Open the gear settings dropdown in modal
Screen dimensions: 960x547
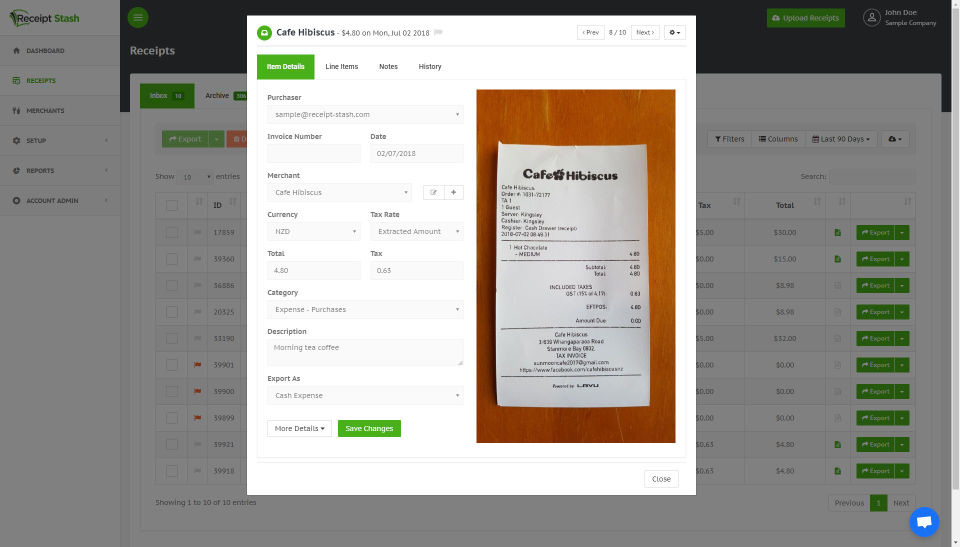pos(675,32)
